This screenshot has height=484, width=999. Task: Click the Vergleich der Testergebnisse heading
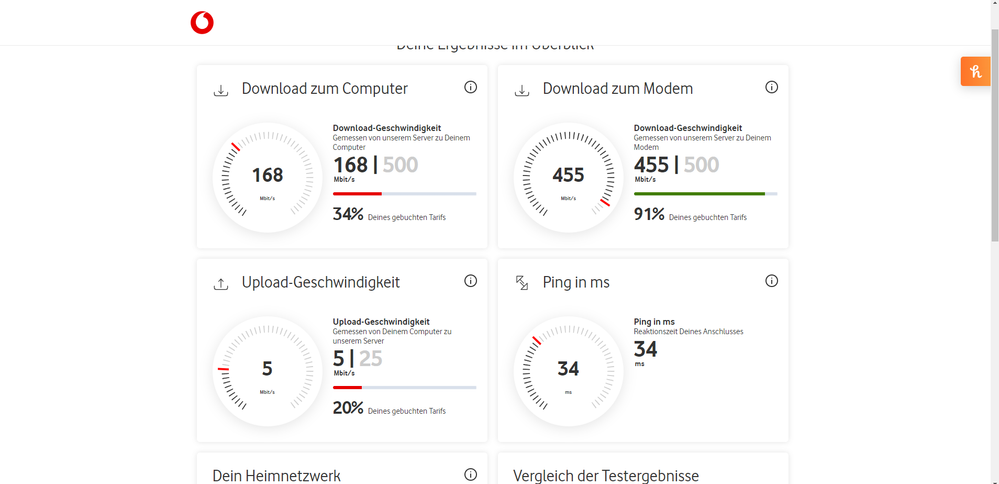tap(606, 476)
